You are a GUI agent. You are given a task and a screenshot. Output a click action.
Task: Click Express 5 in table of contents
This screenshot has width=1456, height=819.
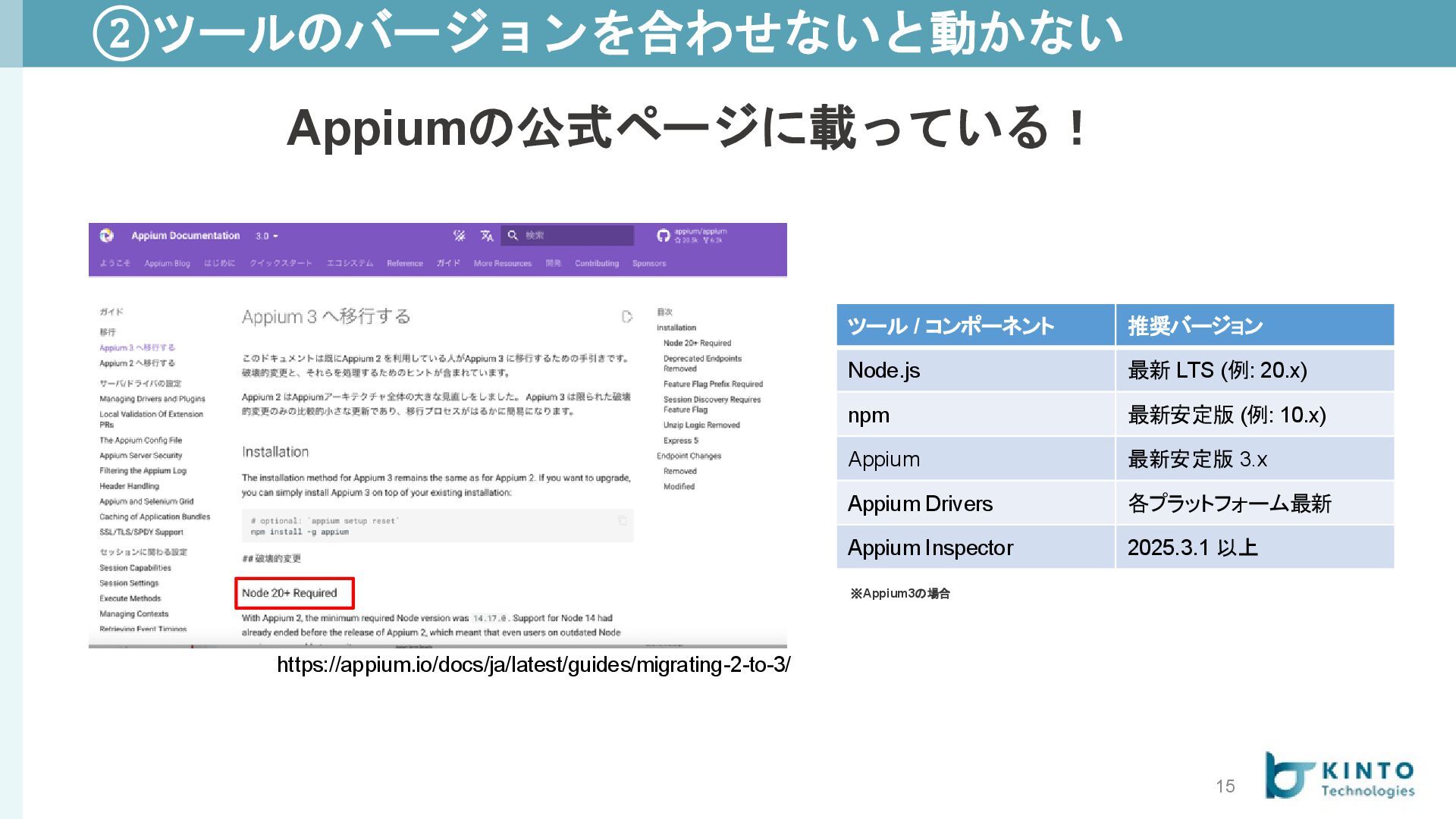(680, 441)
